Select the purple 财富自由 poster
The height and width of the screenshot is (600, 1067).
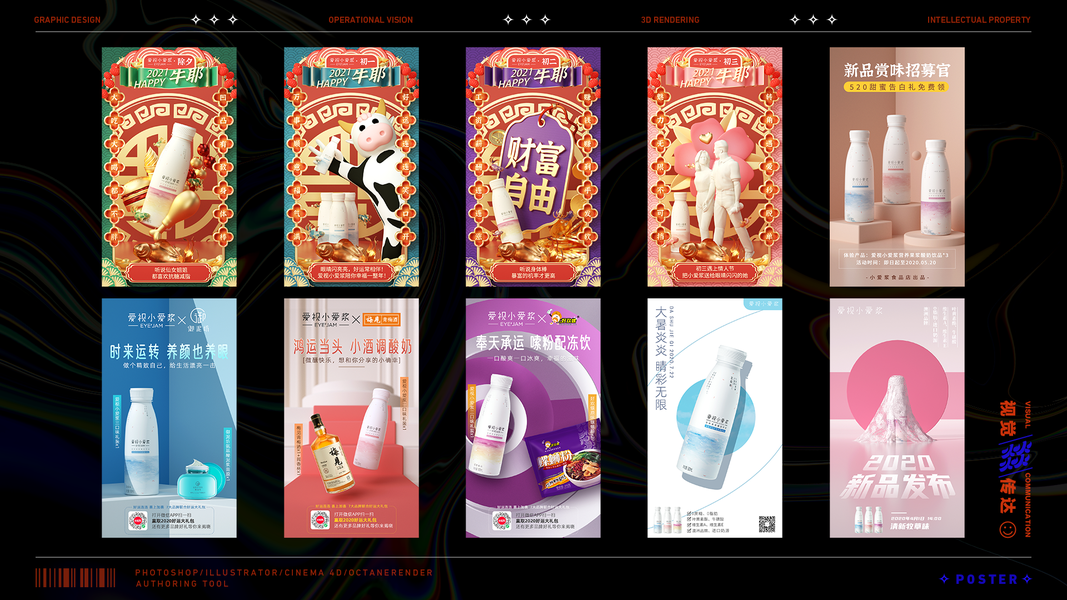click(533, 167)
